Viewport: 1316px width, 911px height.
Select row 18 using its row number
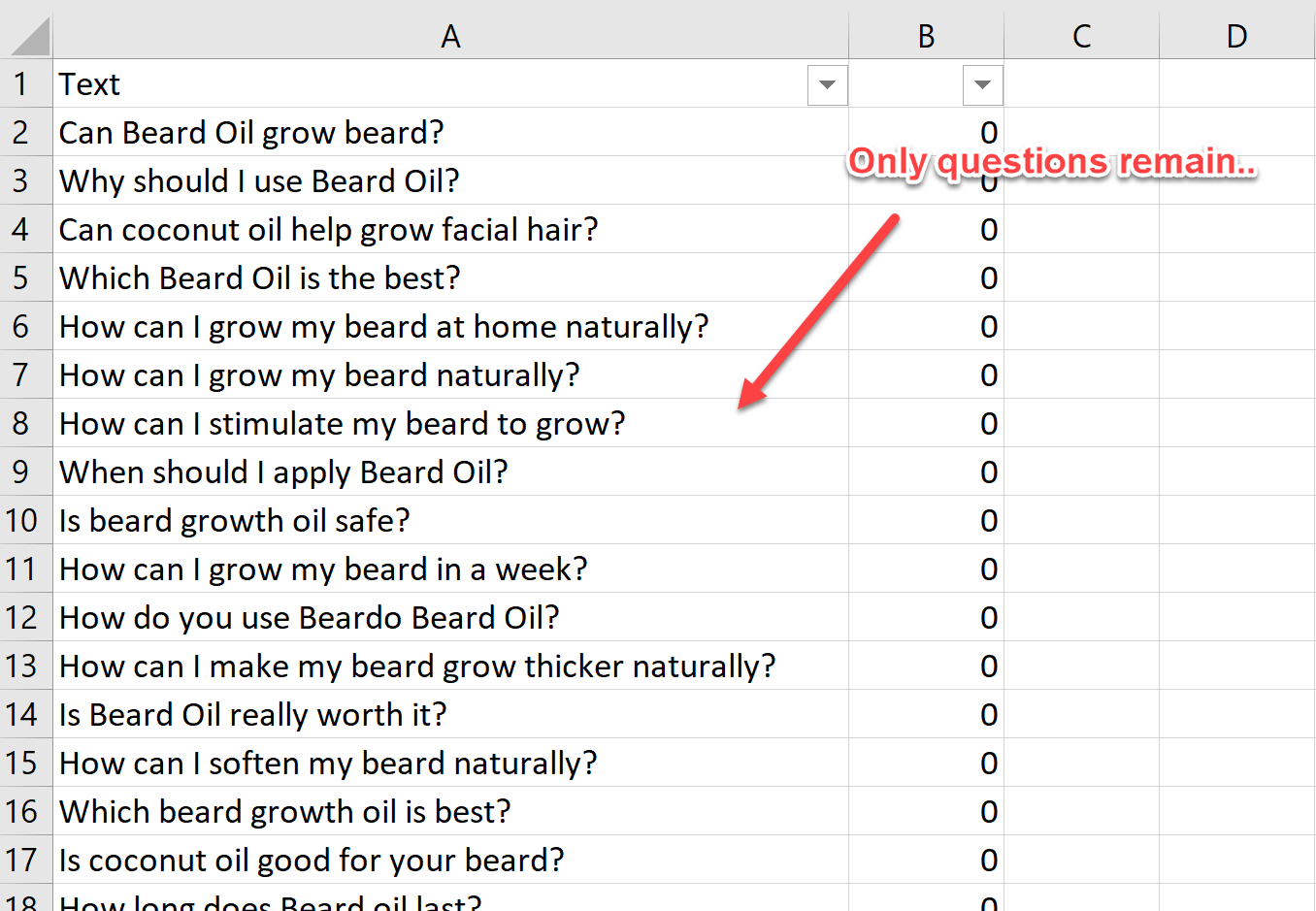click(x=26, y=902)
